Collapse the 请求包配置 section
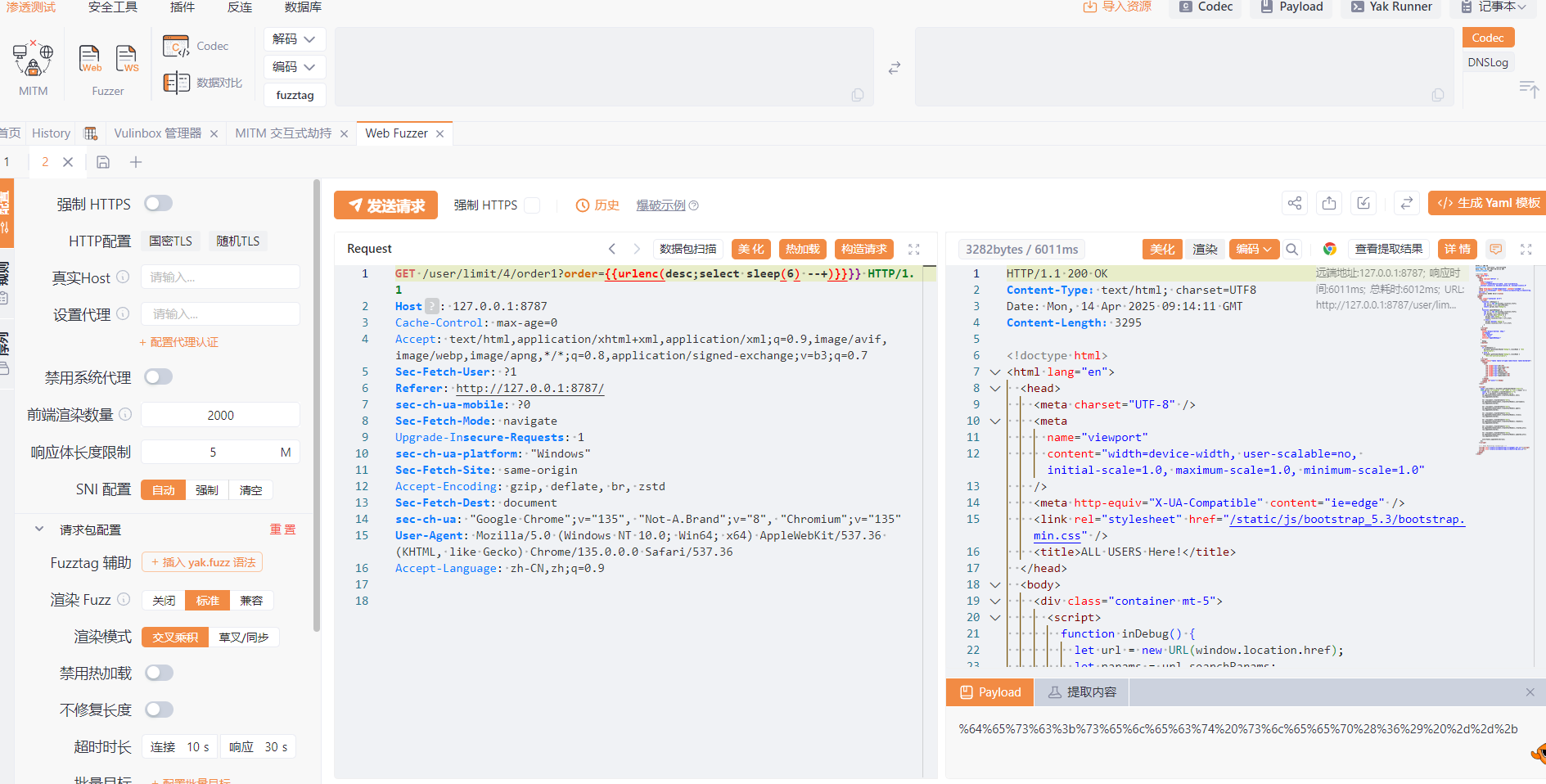Image resolution: width=1546 pixels, height=784 pixels. 39,529
